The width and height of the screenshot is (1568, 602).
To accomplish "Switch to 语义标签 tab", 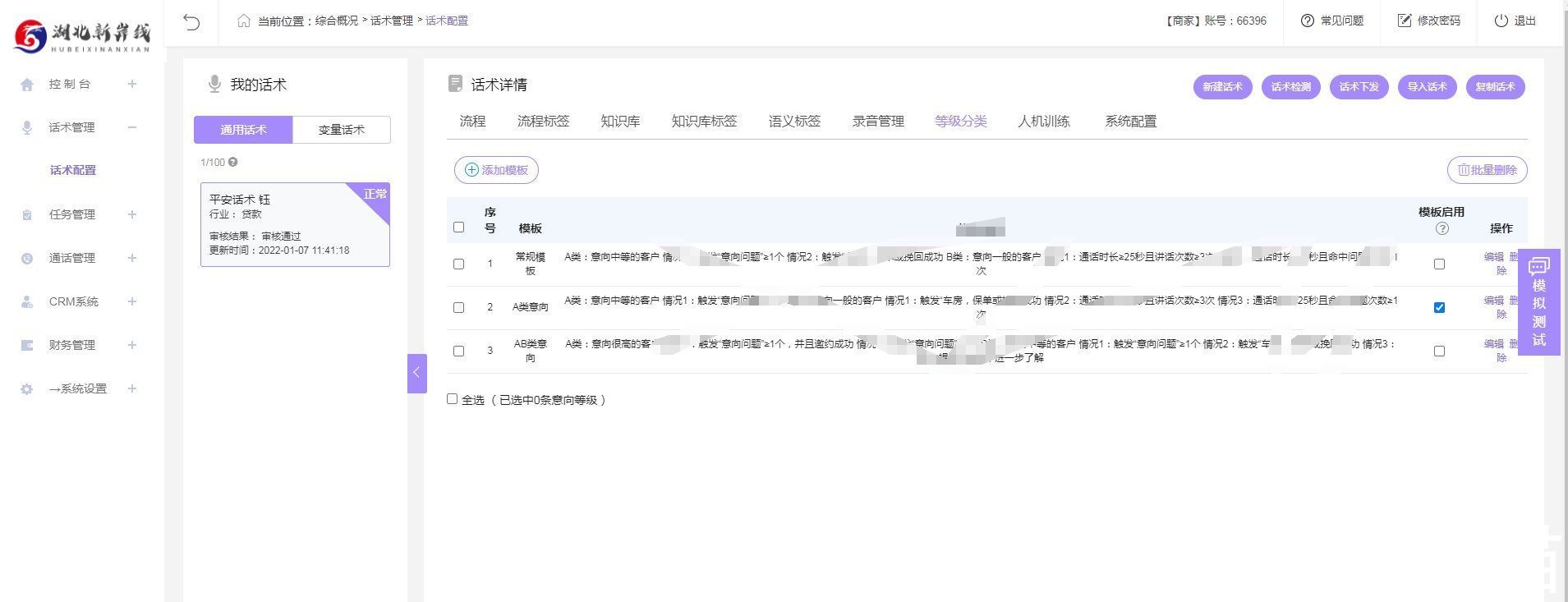I will 794,122.
